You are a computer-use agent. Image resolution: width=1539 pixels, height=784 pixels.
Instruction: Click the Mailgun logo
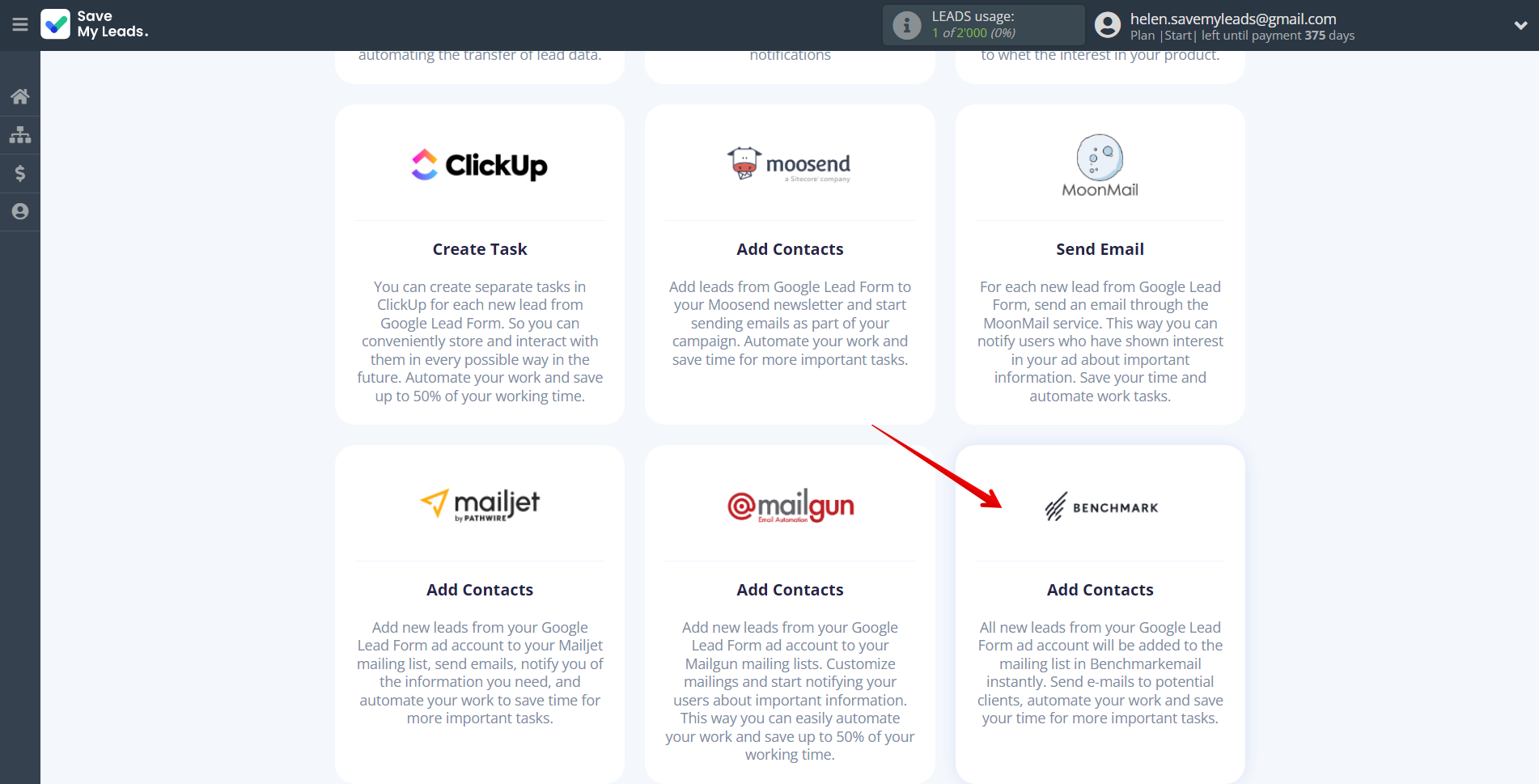(791, 506)
